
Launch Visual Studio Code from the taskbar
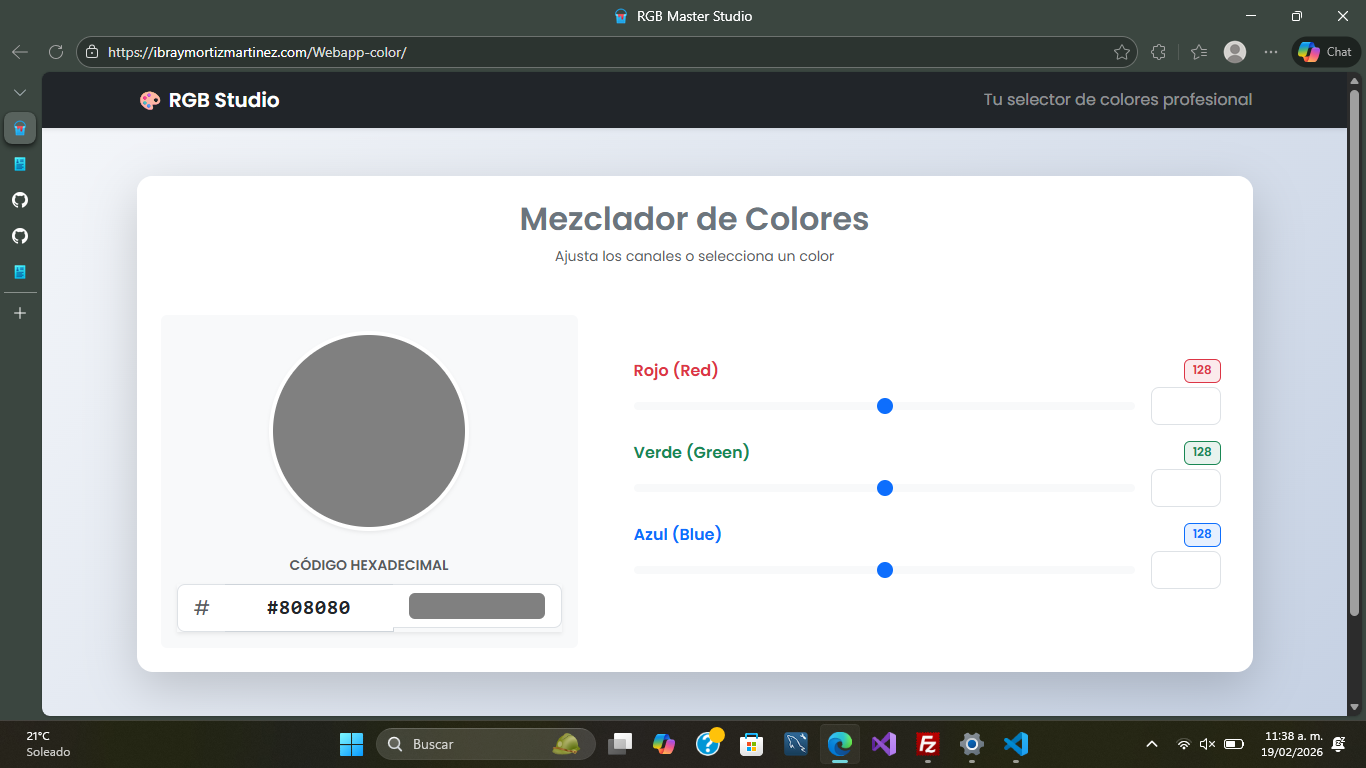tap(1015, 744)
